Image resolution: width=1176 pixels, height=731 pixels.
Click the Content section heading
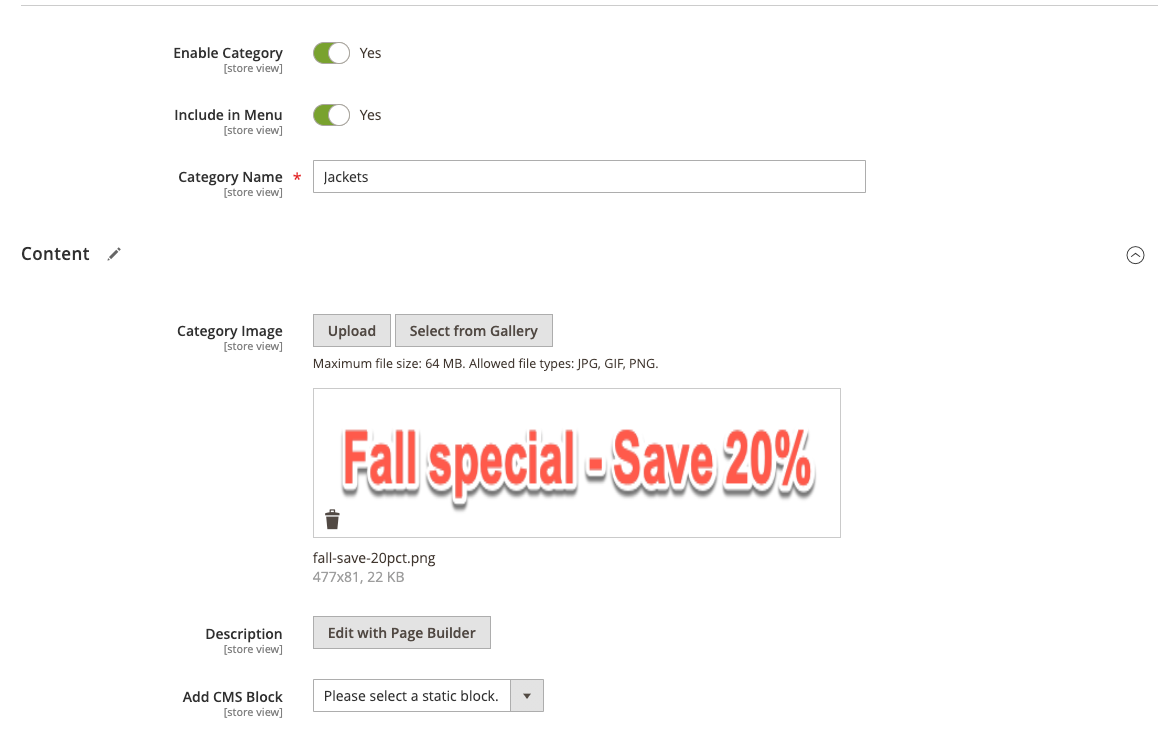[x=56, y=254]
